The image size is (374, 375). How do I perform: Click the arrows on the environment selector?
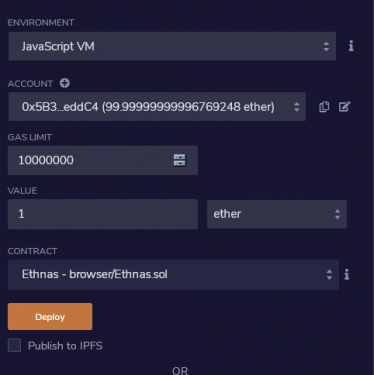pos(326,46)
